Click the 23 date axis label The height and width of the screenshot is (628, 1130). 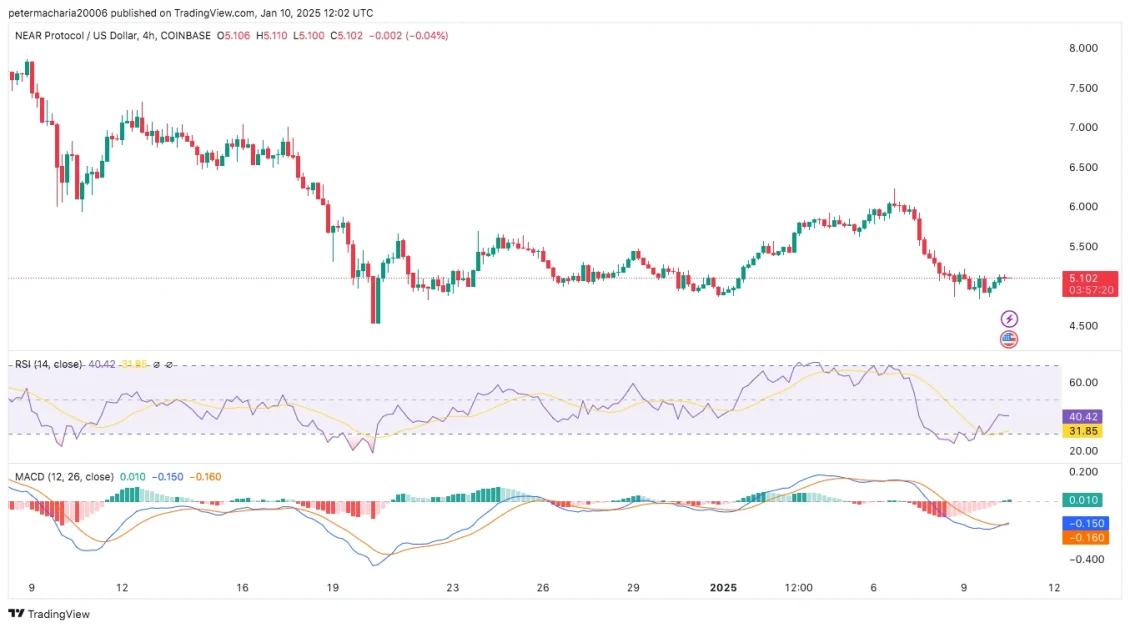pos(453,588)
